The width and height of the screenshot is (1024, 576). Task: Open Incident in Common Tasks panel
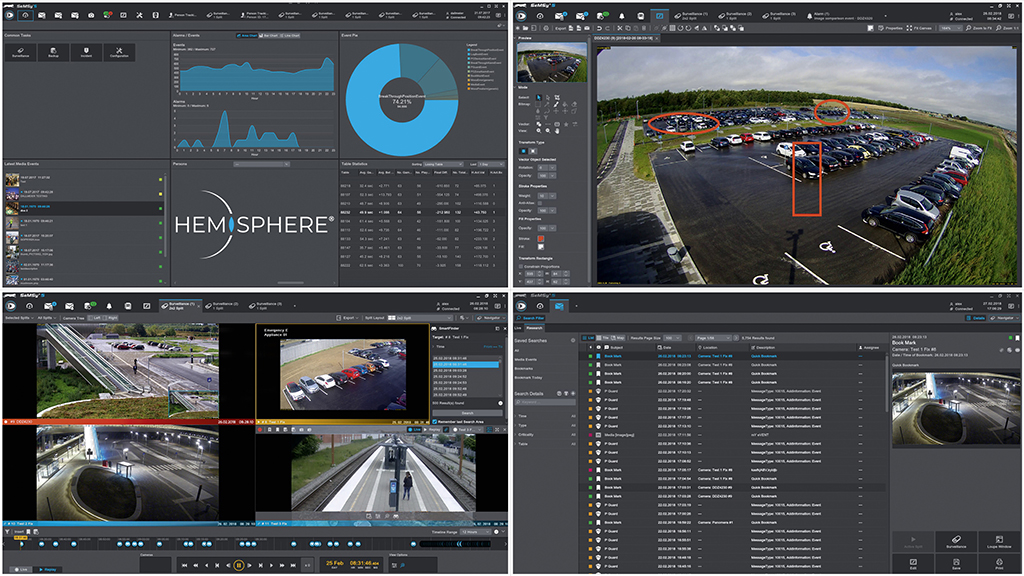coord(87,53)
